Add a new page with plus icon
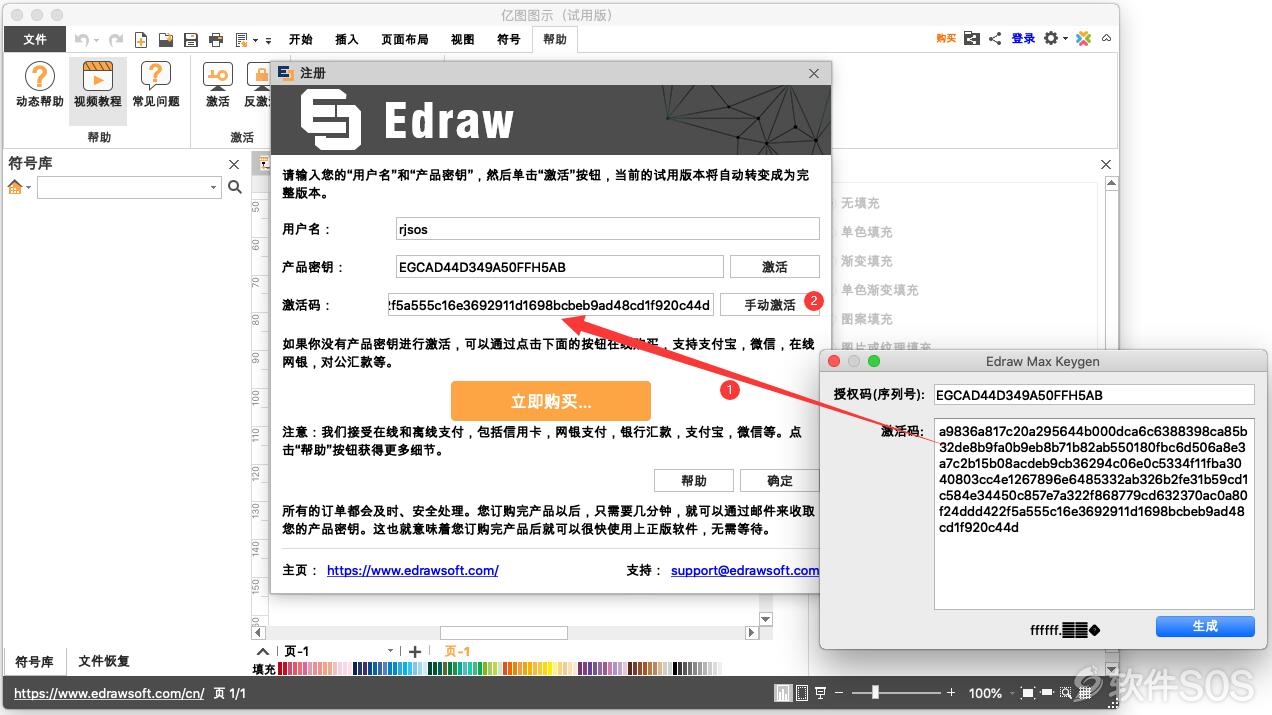Viewport: 1272px width, 715px height. [x=415, y=651]
